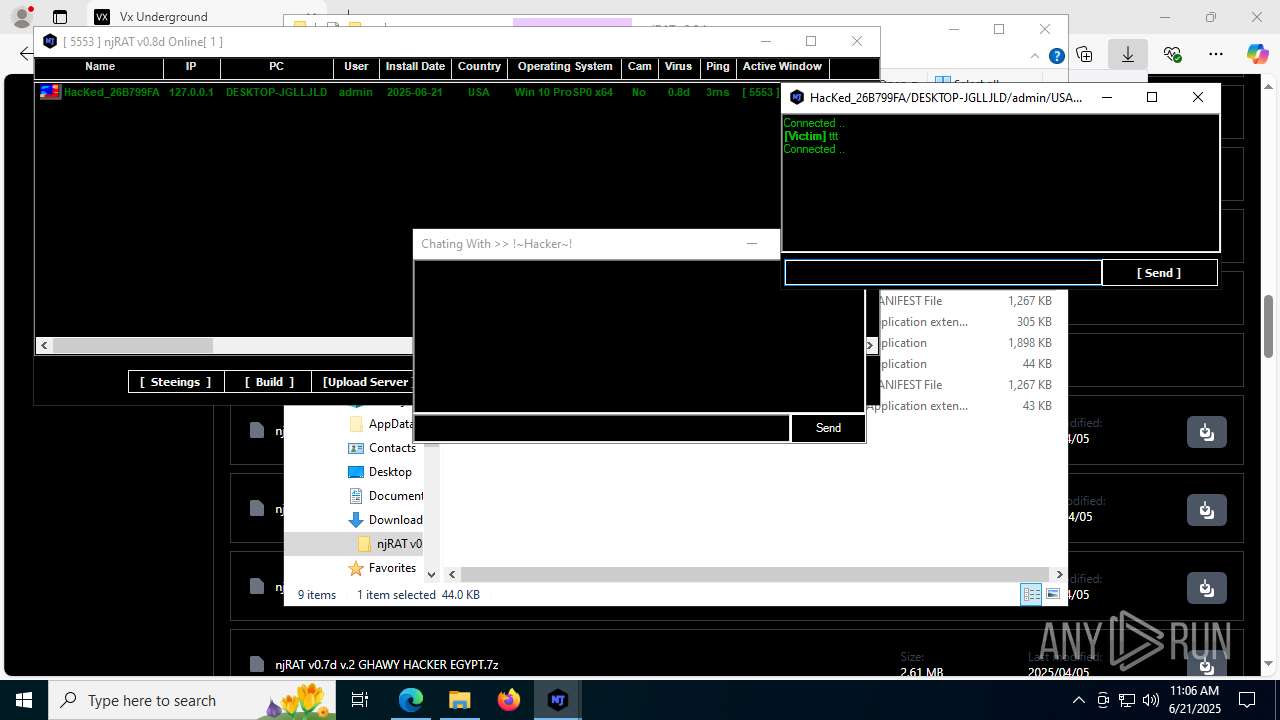Click [ Send ] in the victim chat window

point(1159,272)
